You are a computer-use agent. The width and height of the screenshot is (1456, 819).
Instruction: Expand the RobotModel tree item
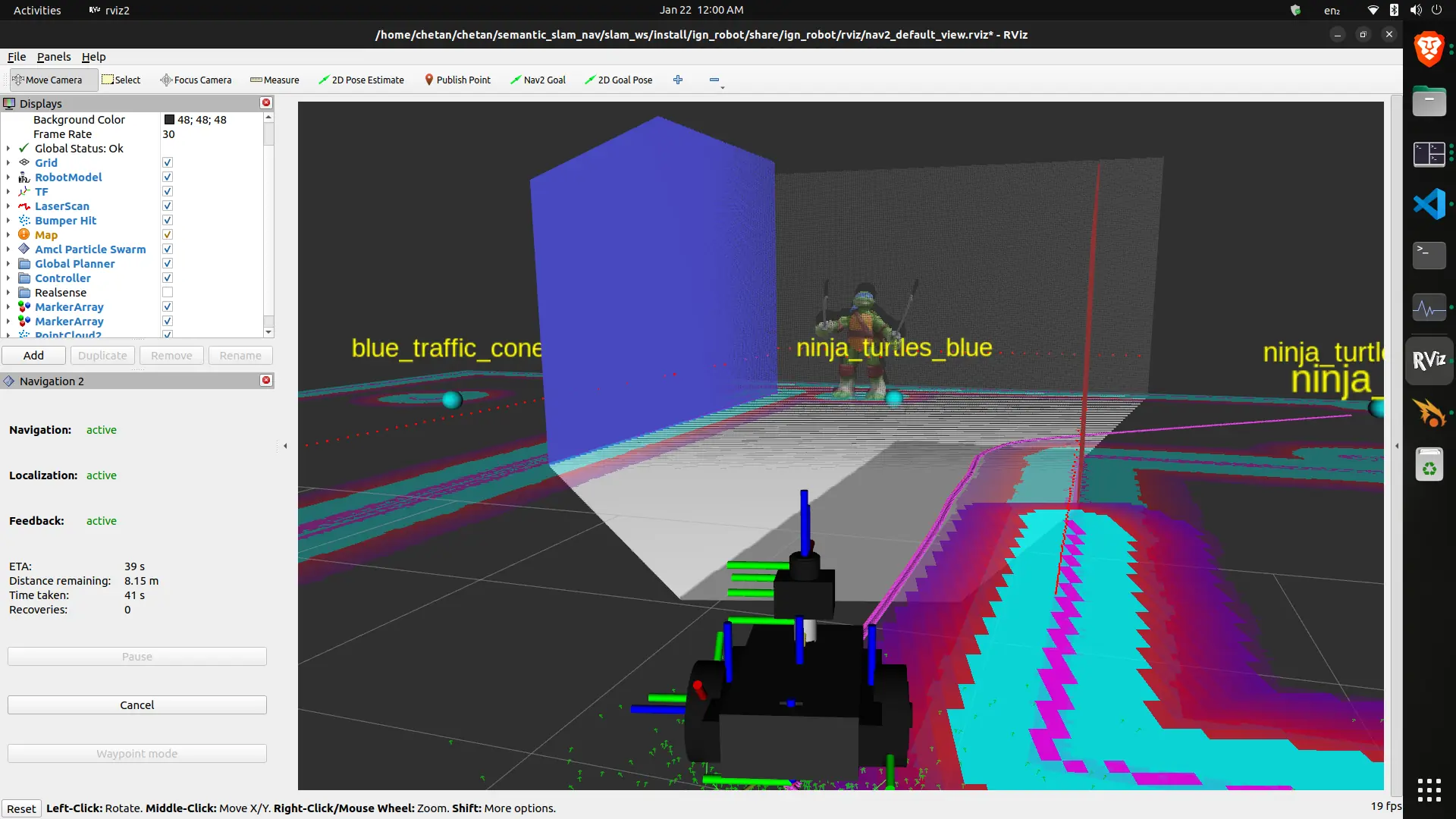(x=8, y=177)
